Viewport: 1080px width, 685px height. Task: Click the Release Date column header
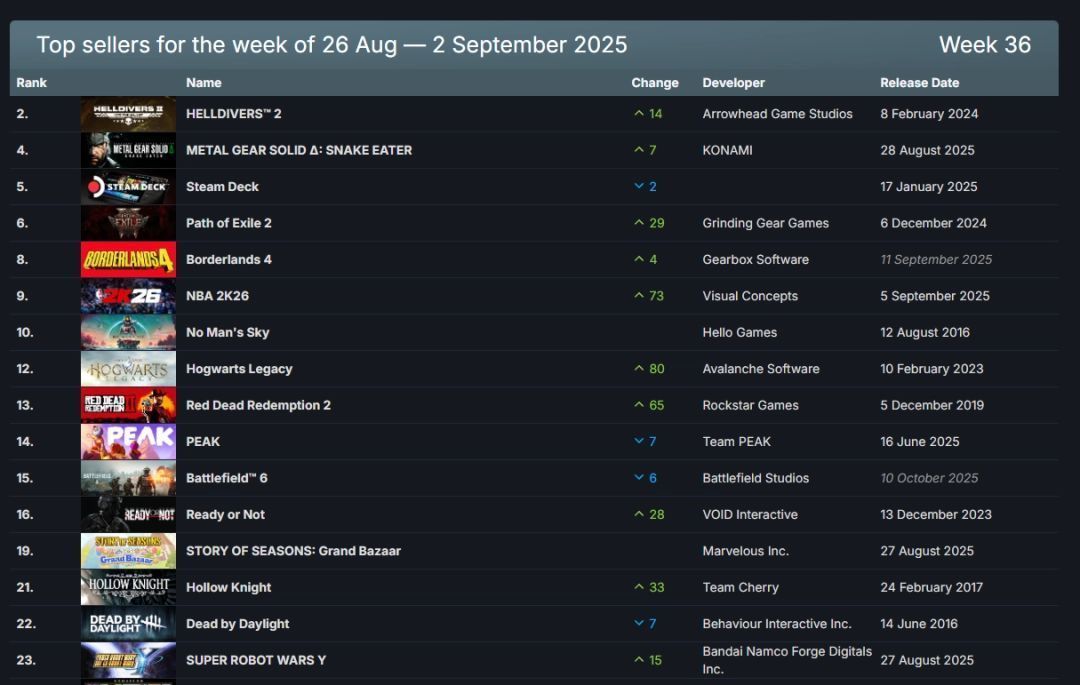(x=919, y=83)
